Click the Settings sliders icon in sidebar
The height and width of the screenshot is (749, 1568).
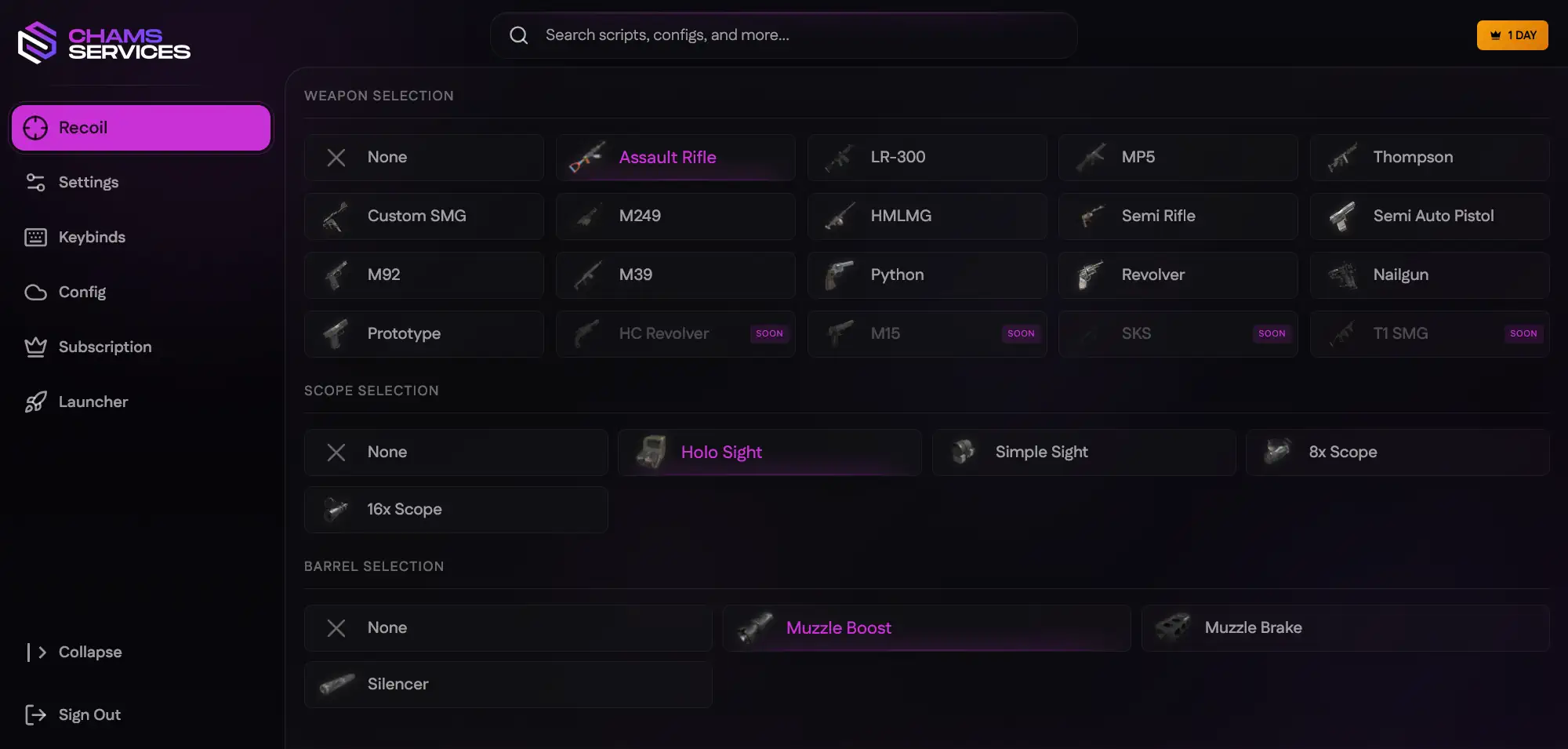tap(35, 183)
